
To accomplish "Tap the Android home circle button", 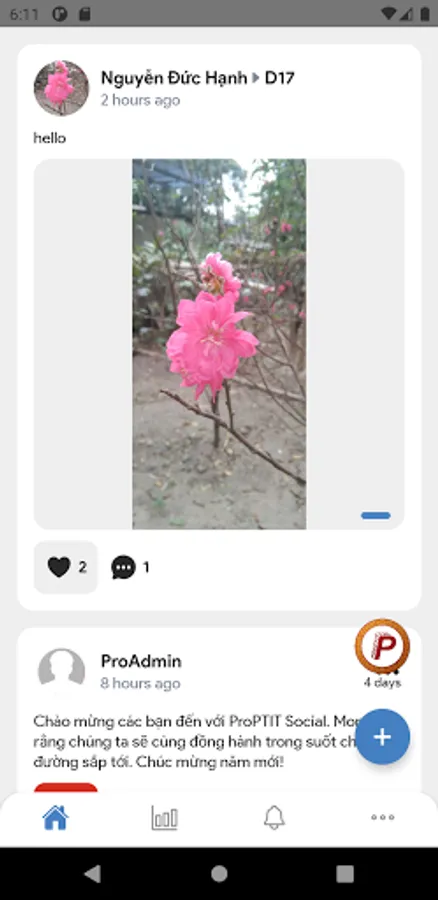I will pos(219,874).
